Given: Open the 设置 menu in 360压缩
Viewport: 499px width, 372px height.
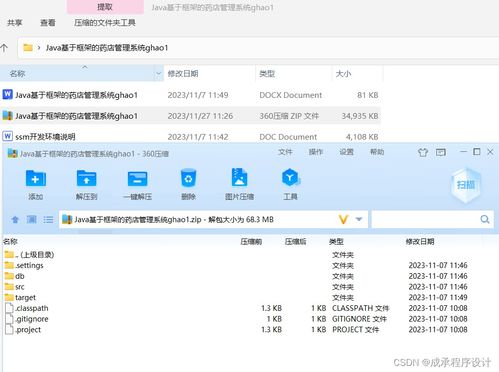Looking at the screenshot, I should click(346, 152).
